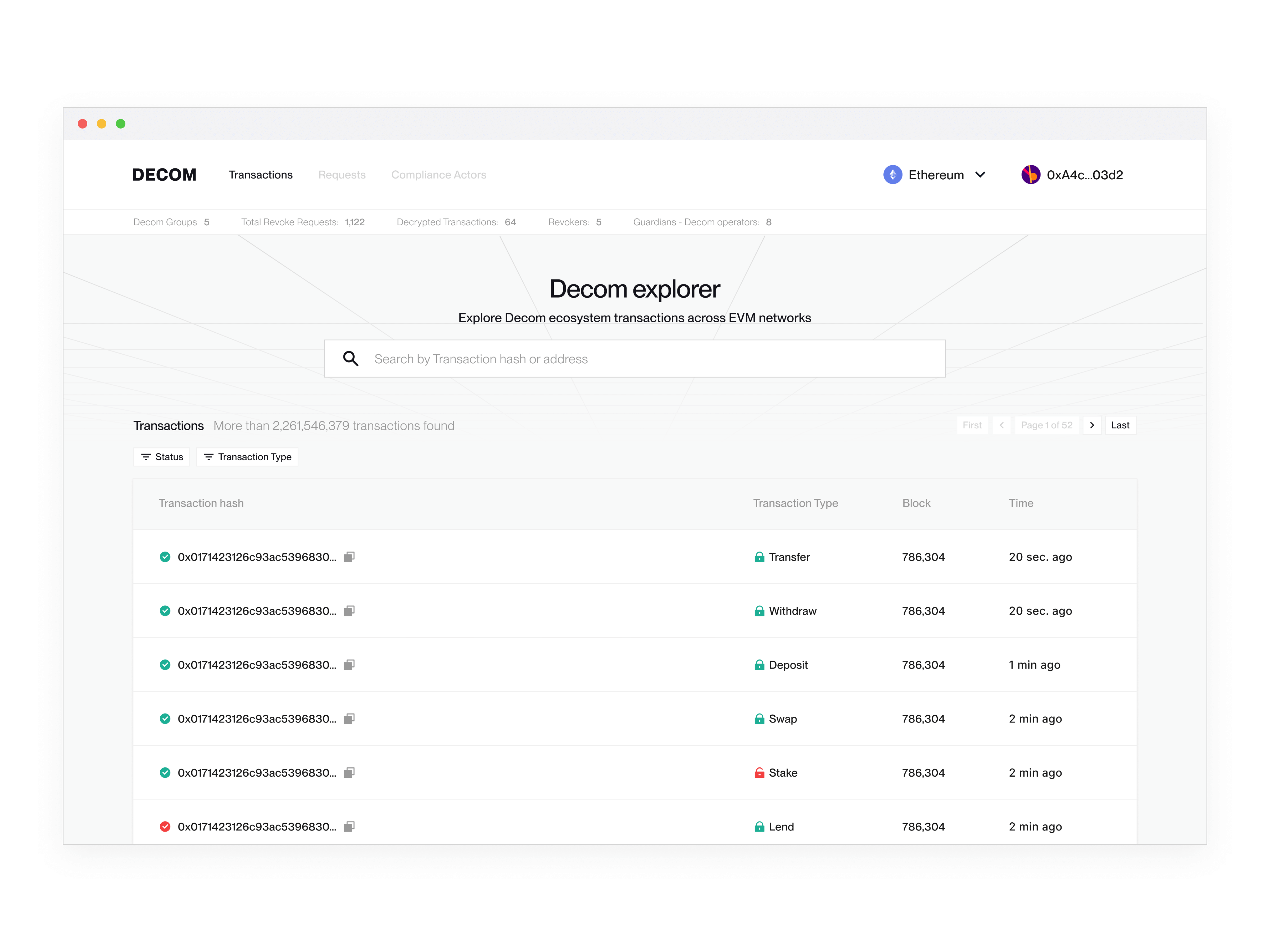Viewport: 1270px width, 952px height.
Task: Toggle the Transaction Type filter
Action: (247, 456)
